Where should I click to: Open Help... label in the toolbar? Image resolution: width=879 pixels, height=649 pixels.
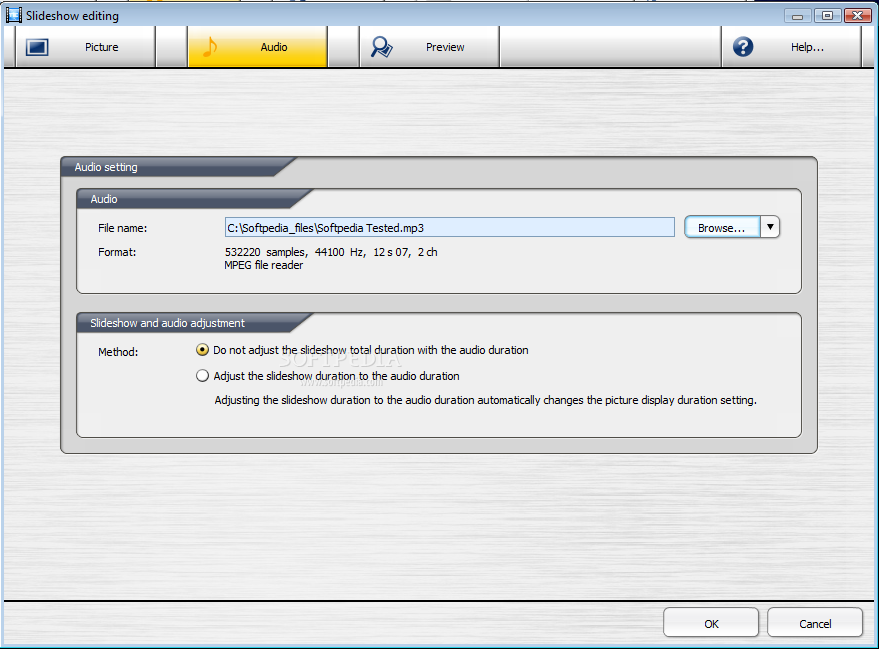(807, 47)
